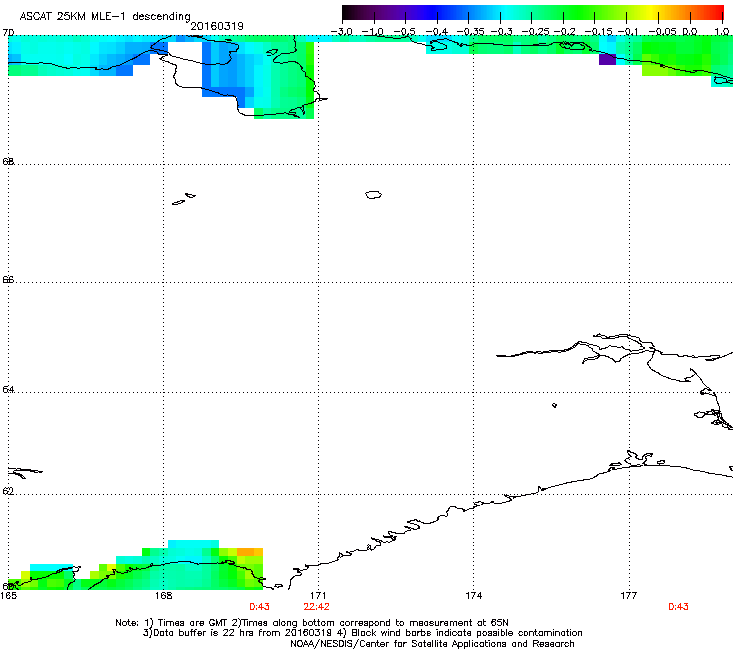Click the 'NOAA/NESDIS/Center for Satellite Applications' credit line
The width and height of the screenshot is (740, 650).
point(432,644)
